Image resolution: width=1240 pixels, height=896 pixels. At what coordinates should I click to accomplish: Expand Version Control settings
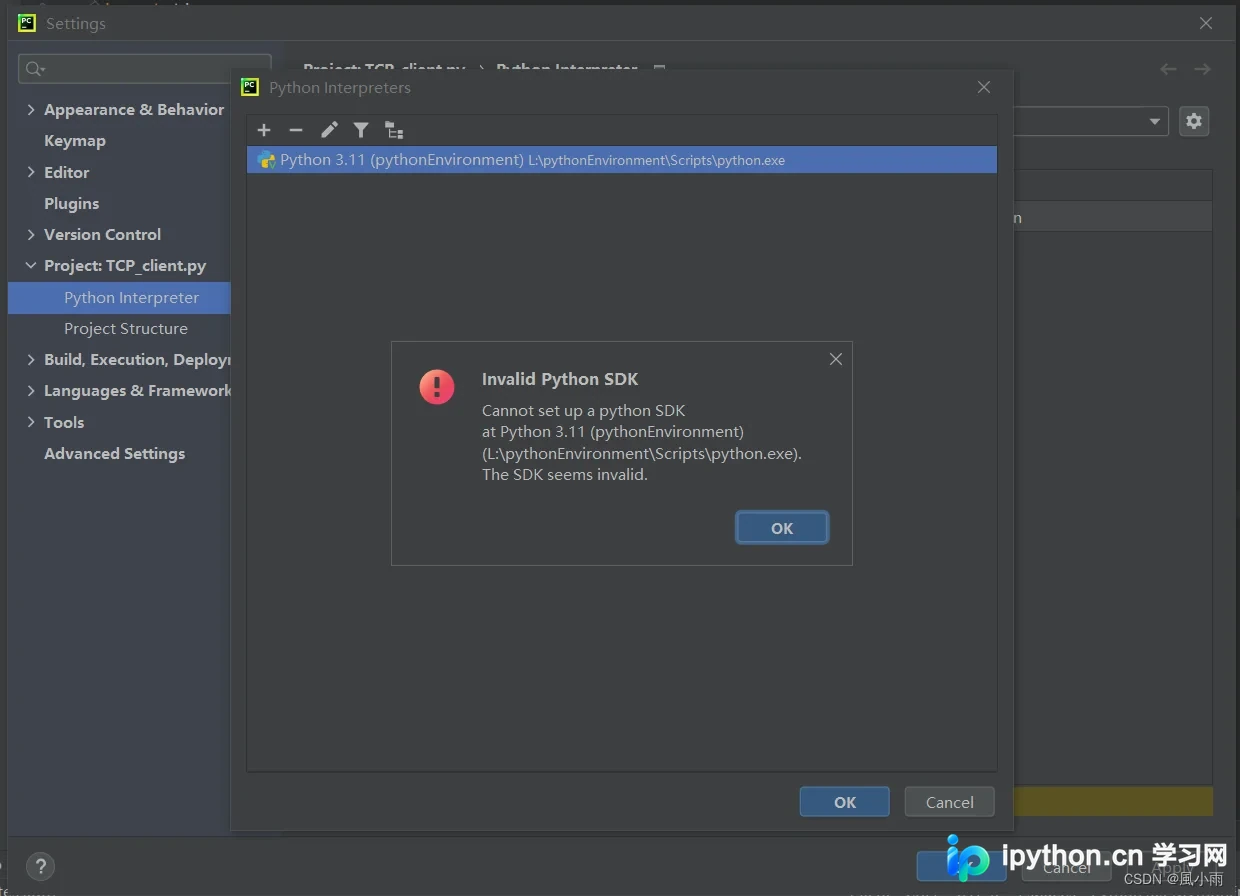pos(31,234)
